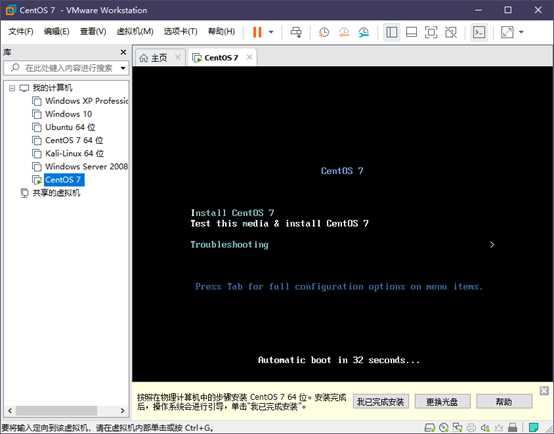
Task: Select CentOS 7 64 位 virtual machine
Action: tap(74, 140)
